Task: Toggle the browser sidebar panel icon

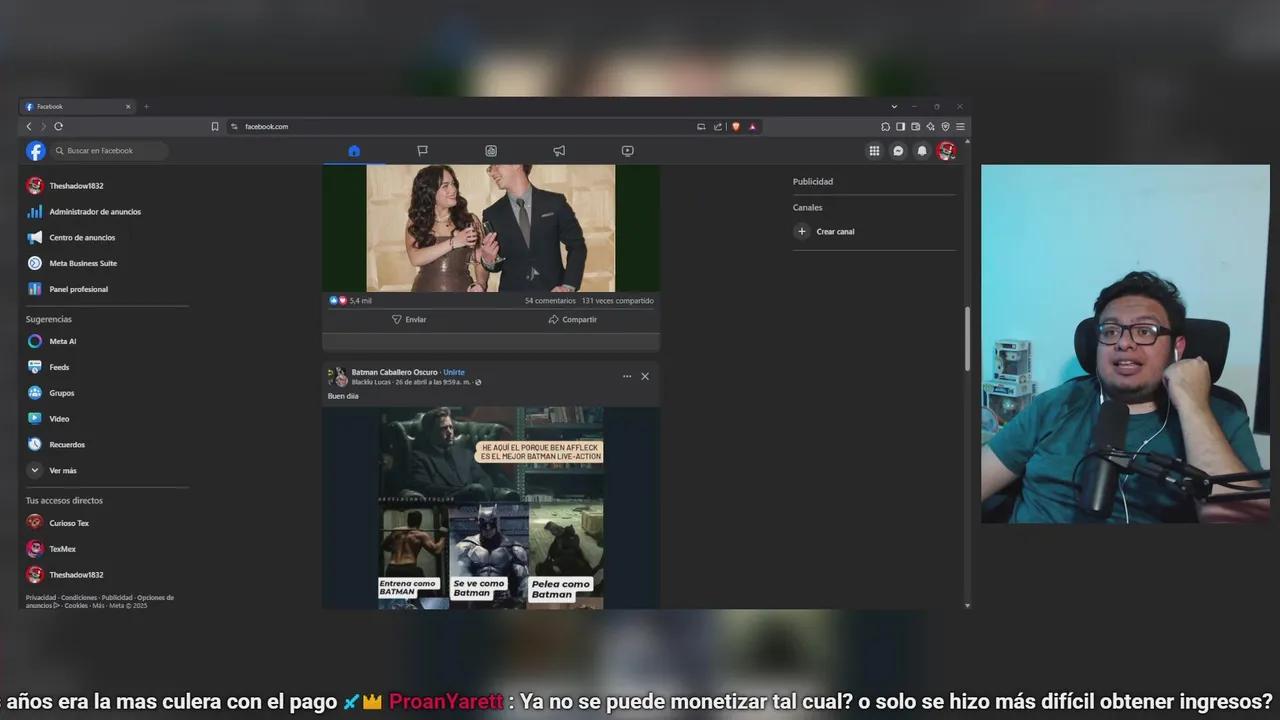Action: (900, 126)
